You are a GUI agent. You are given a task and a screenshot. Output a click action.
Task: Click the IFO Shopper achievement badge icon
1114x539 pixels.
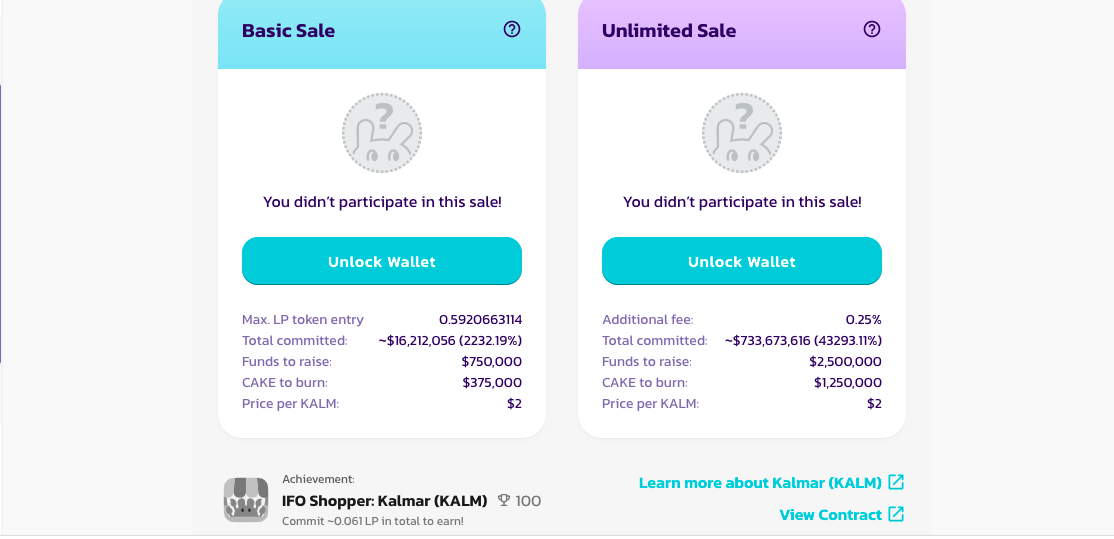246,499
